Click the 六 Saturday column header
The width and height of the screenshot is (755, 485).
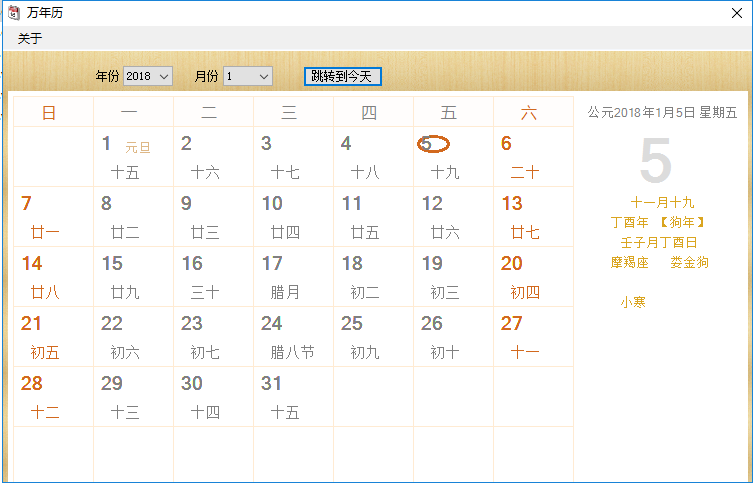click(x=533, y=112)
